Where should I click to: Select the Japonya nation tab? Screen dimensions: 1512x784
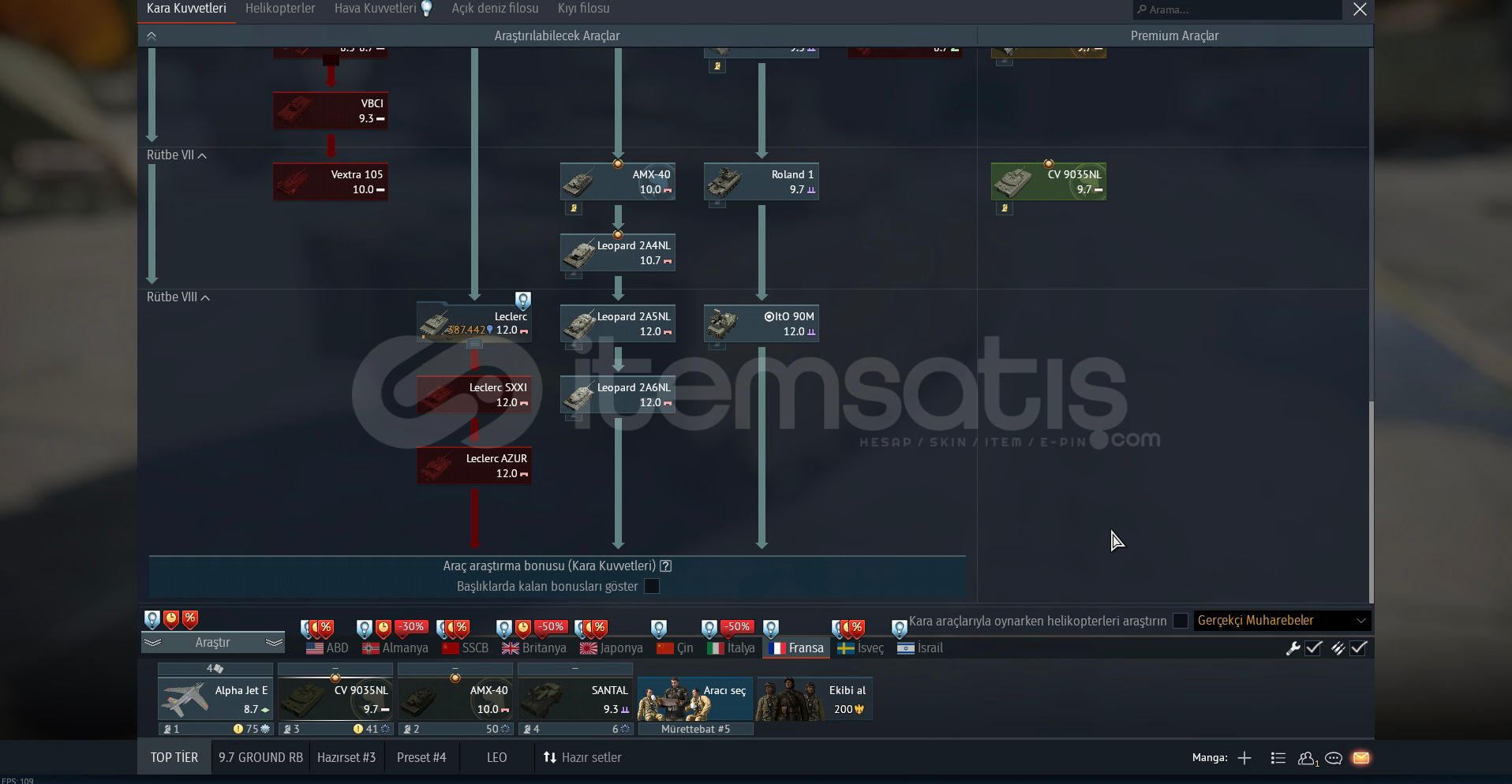(x=612, y=648)
